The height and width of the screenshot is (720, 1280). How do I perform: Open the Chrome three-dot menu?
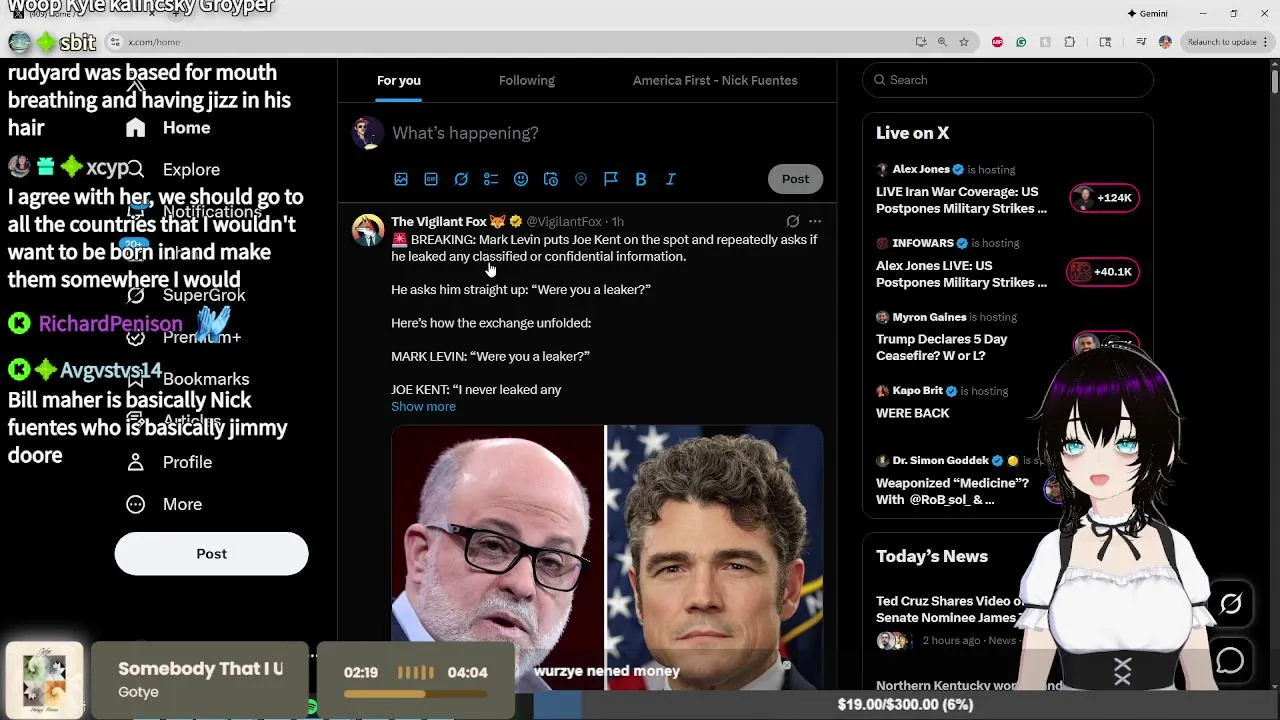(1268, 42)
